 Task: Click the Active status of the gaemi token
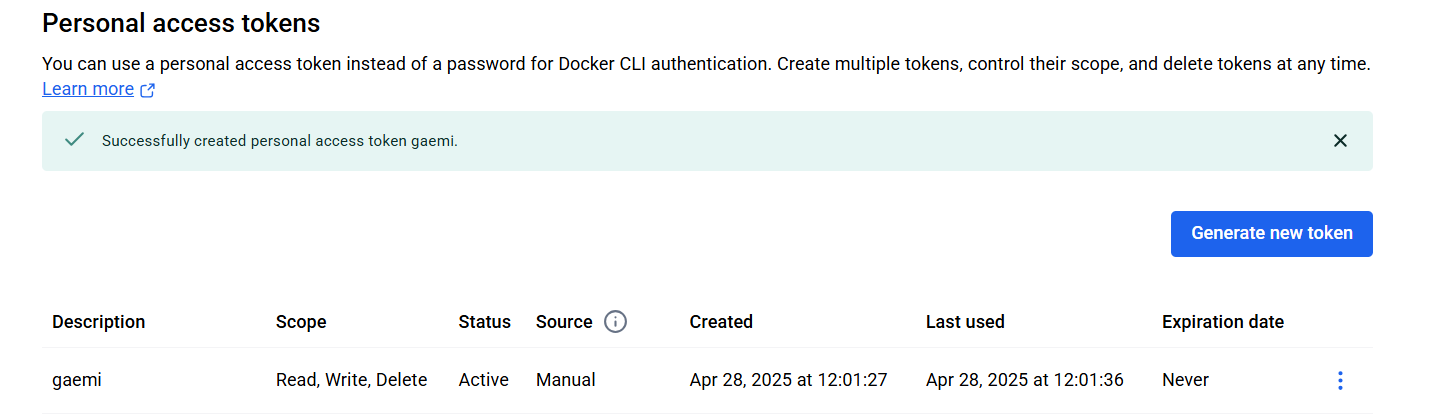[484, 380]
